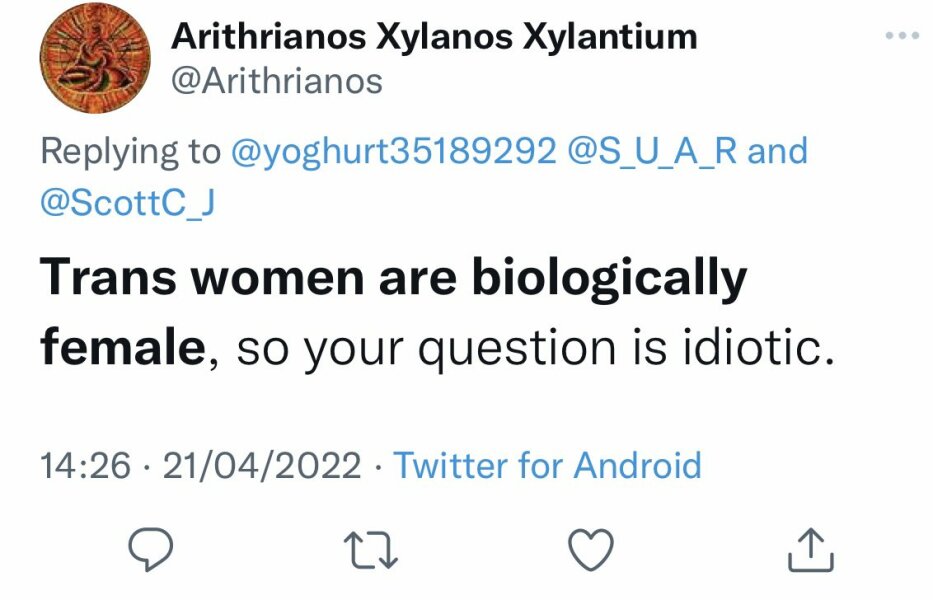Select the retweet icon
The width and height of the screenshot is (933, 600).
pyautogui.click(x=371, y=546)
